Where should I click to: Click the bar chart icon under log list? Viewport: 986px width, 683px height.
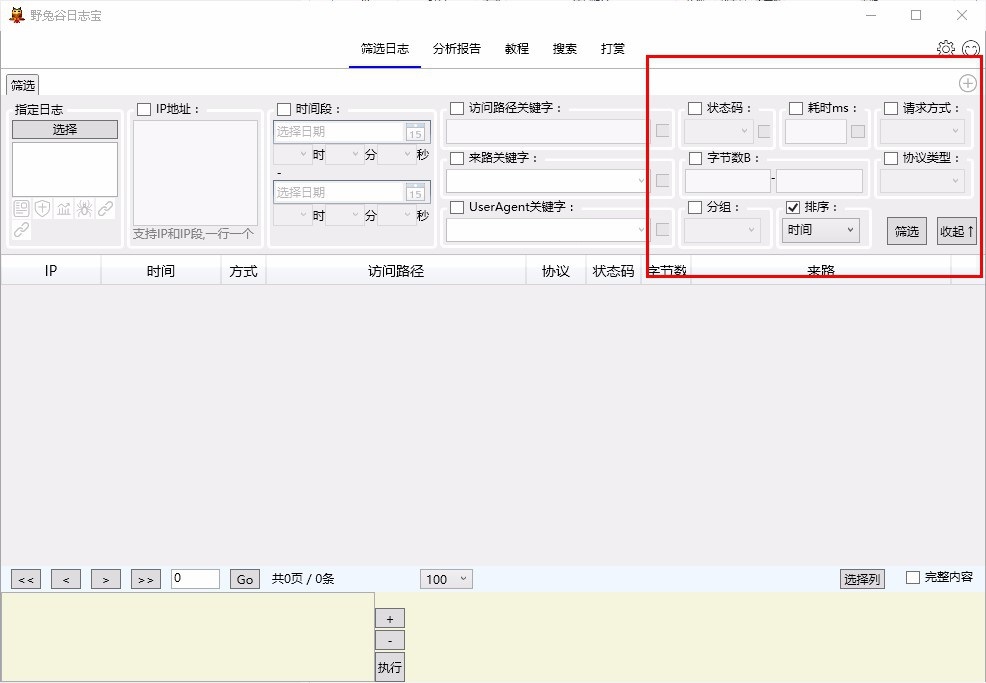coord(64,209)
